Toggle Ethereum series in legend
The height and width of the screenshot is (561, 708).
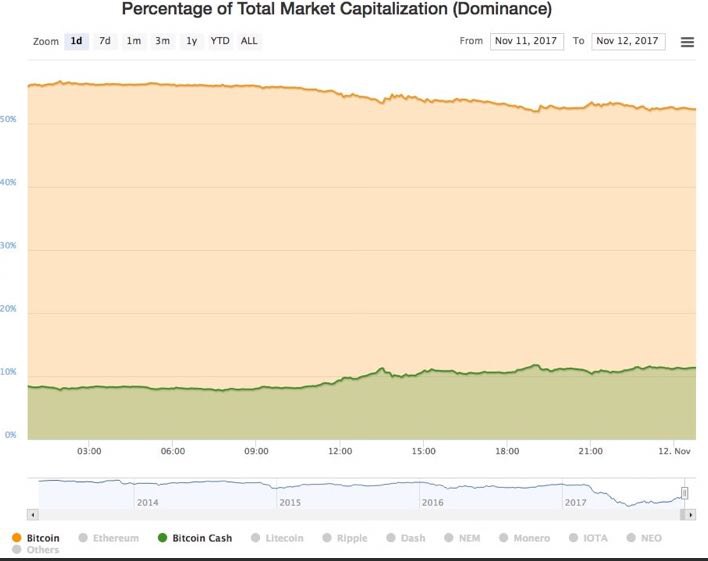[109, 538]
